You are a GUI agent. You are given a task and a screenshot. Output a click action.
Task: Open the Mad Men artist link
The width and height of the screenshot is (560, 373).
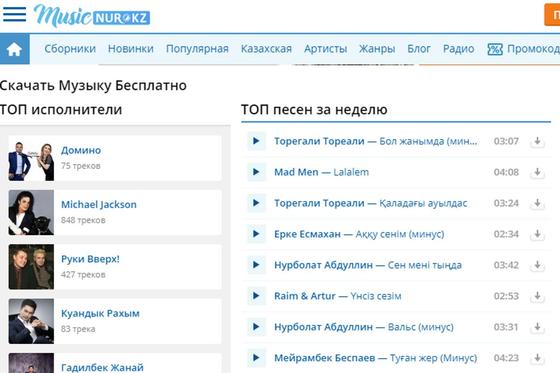click(x=296, y=172)
